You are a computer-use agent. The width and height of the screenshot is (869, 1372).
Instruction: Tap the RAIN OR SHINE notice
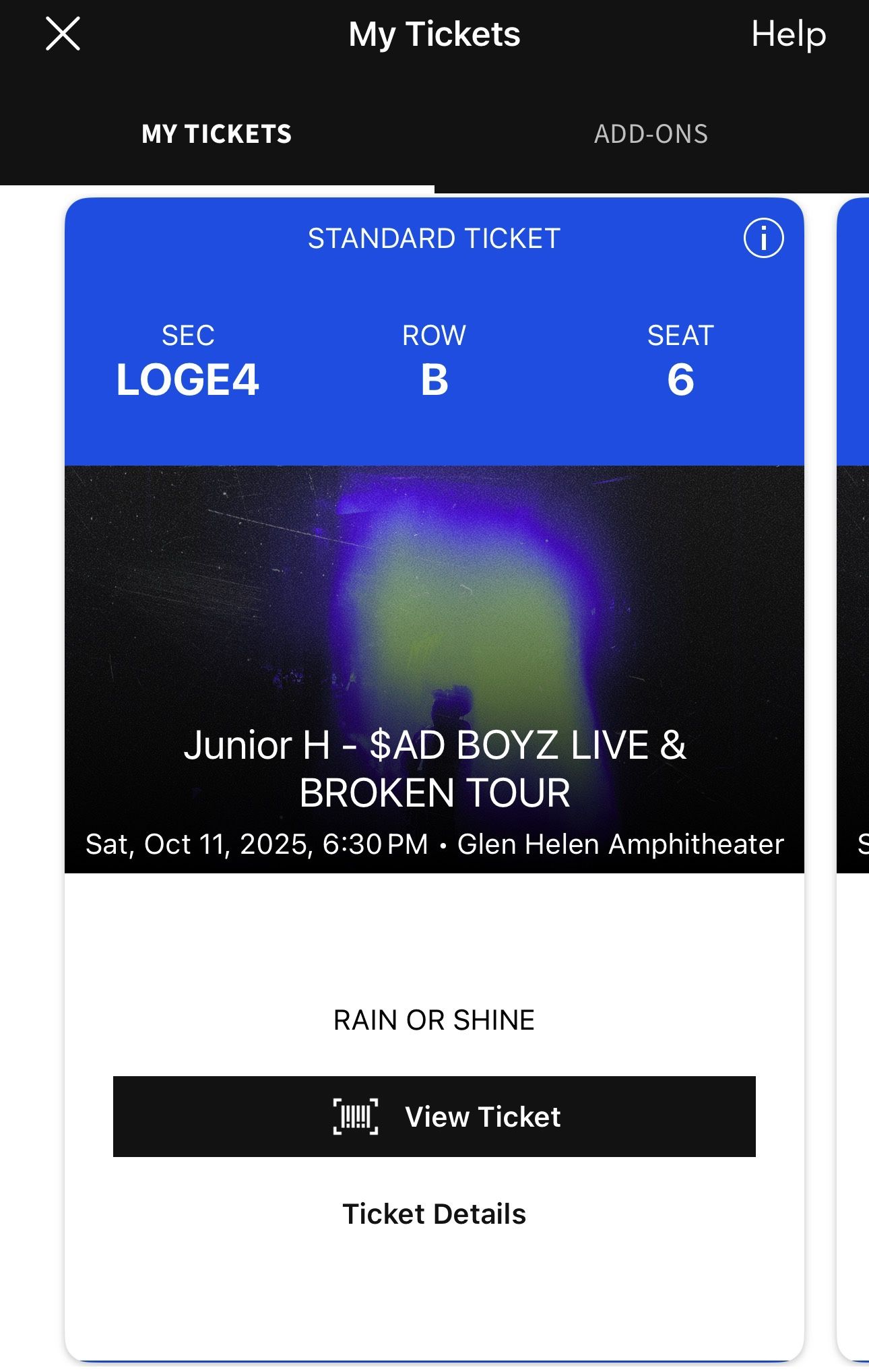[434, 1020]
